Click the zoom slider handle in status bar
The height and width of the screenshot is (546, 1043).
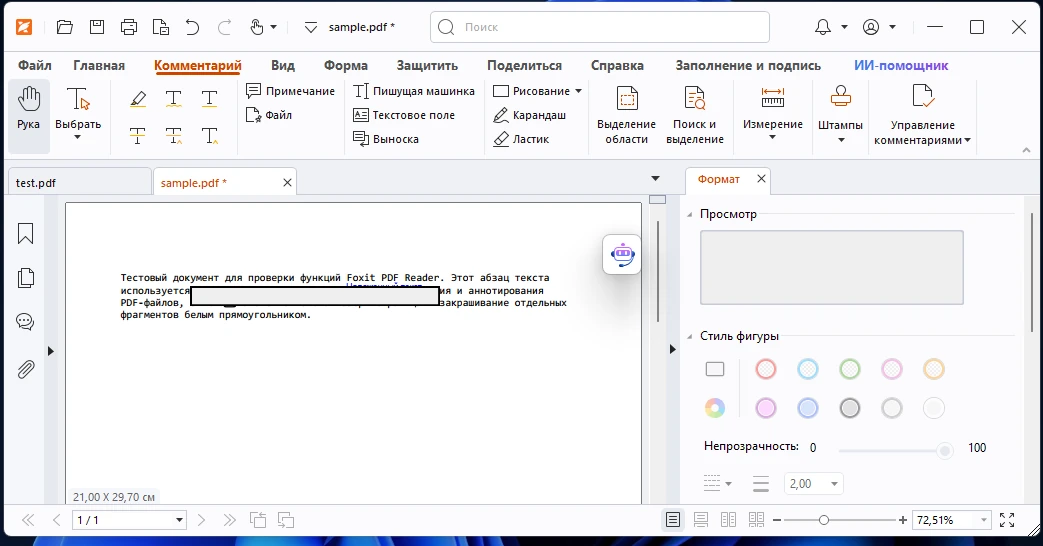pyautogui.click(x=823, y=520)
